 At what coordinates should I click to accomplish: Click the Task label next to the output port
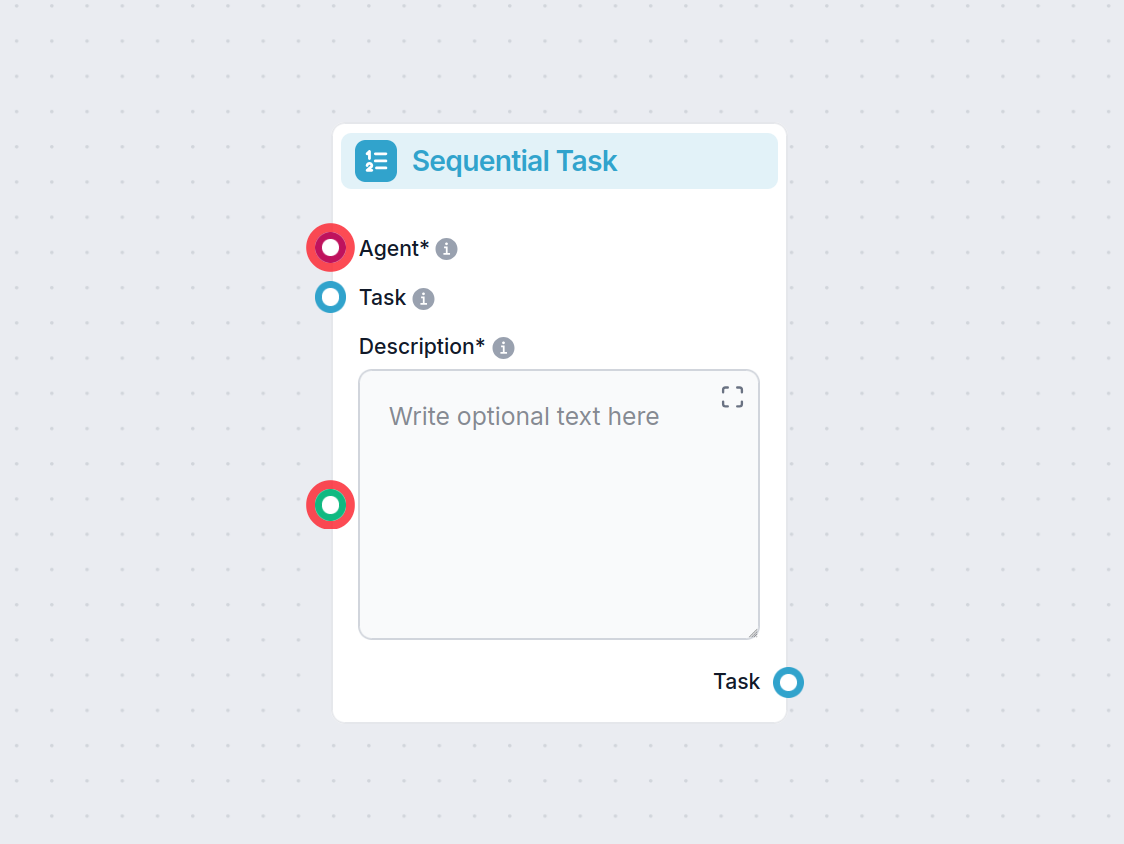point(735,681)
